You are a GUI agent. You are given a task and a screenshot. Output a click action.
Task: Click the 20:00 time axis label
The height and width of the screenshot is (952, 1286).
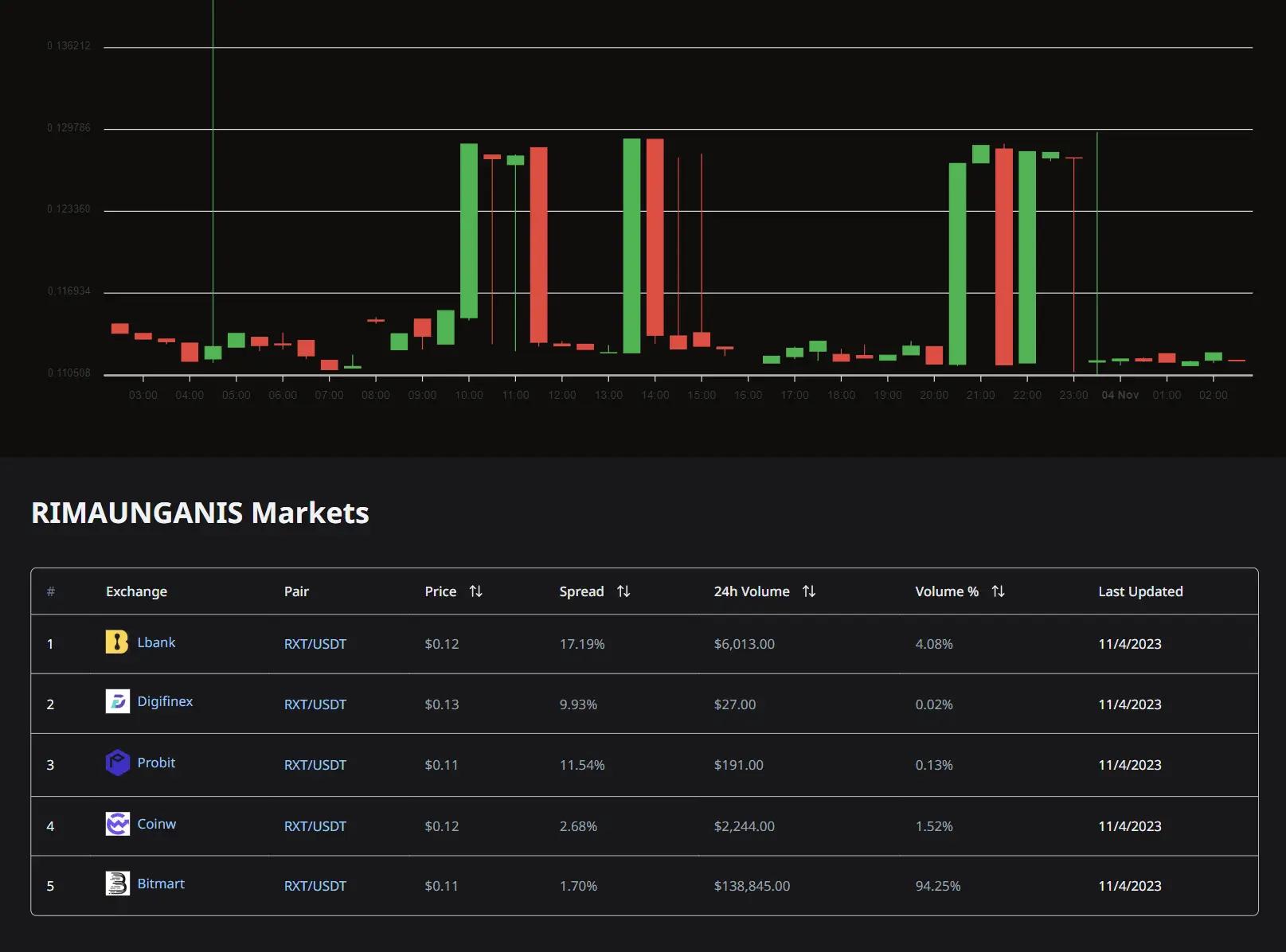934,395
